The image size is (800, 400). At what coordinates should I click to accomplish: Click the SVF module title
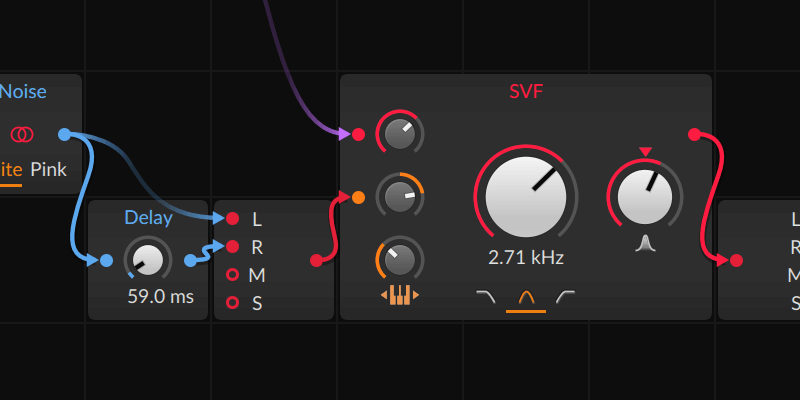(x=526, y=92)
